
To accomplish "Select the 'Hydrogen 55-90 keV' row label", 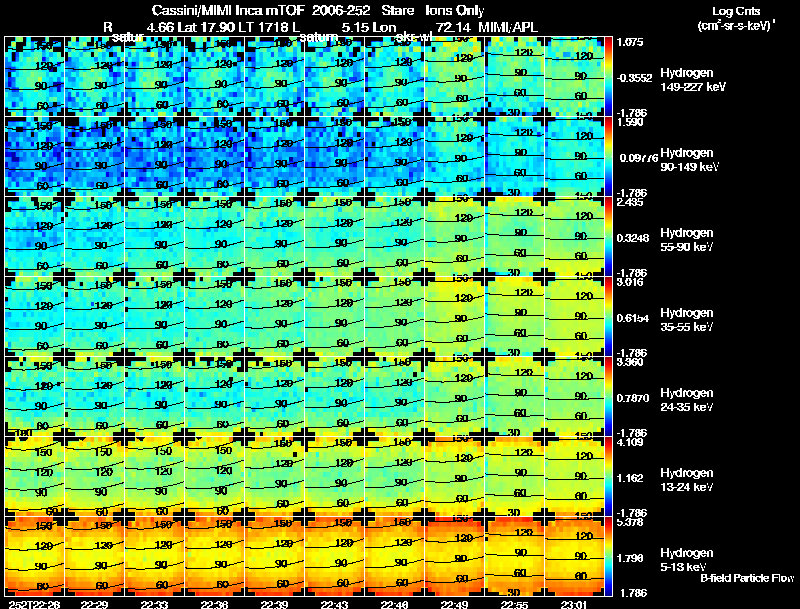I will tap(686, 240).
